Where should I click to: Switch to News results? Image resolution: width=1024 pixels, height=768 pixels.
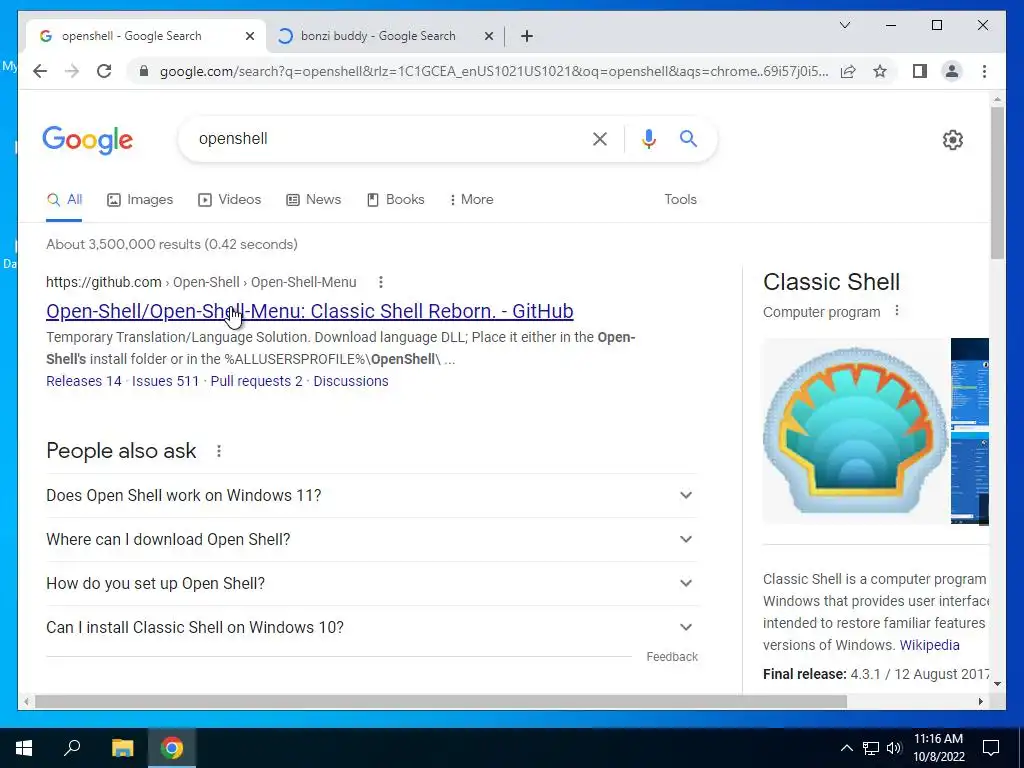pyautogui.click(x=313, y=200)
